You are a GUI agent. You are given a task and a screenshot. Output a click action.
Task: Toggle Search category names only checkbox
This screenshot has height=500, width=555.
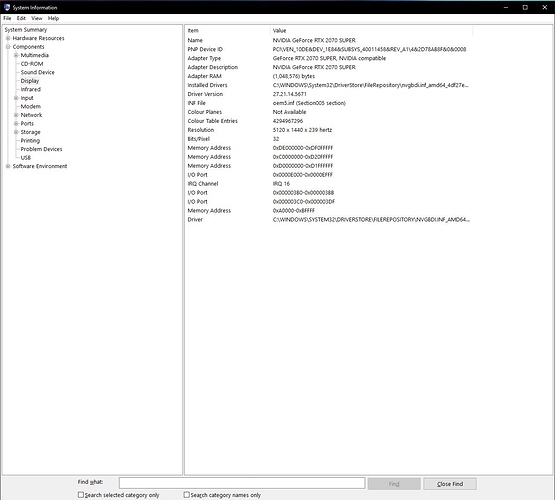[x=187, y=495]
